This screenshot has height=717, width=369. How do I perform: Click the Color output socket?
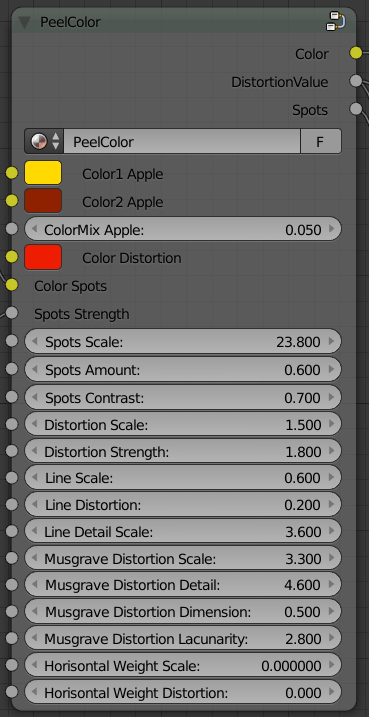[x=356, y=53]
